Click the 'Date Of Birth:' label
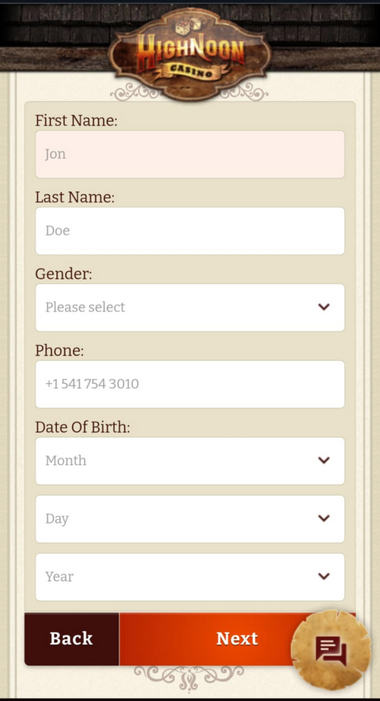The width and height of the screenshot is (380, 701). pyautogui.click(x=83, y=427)
